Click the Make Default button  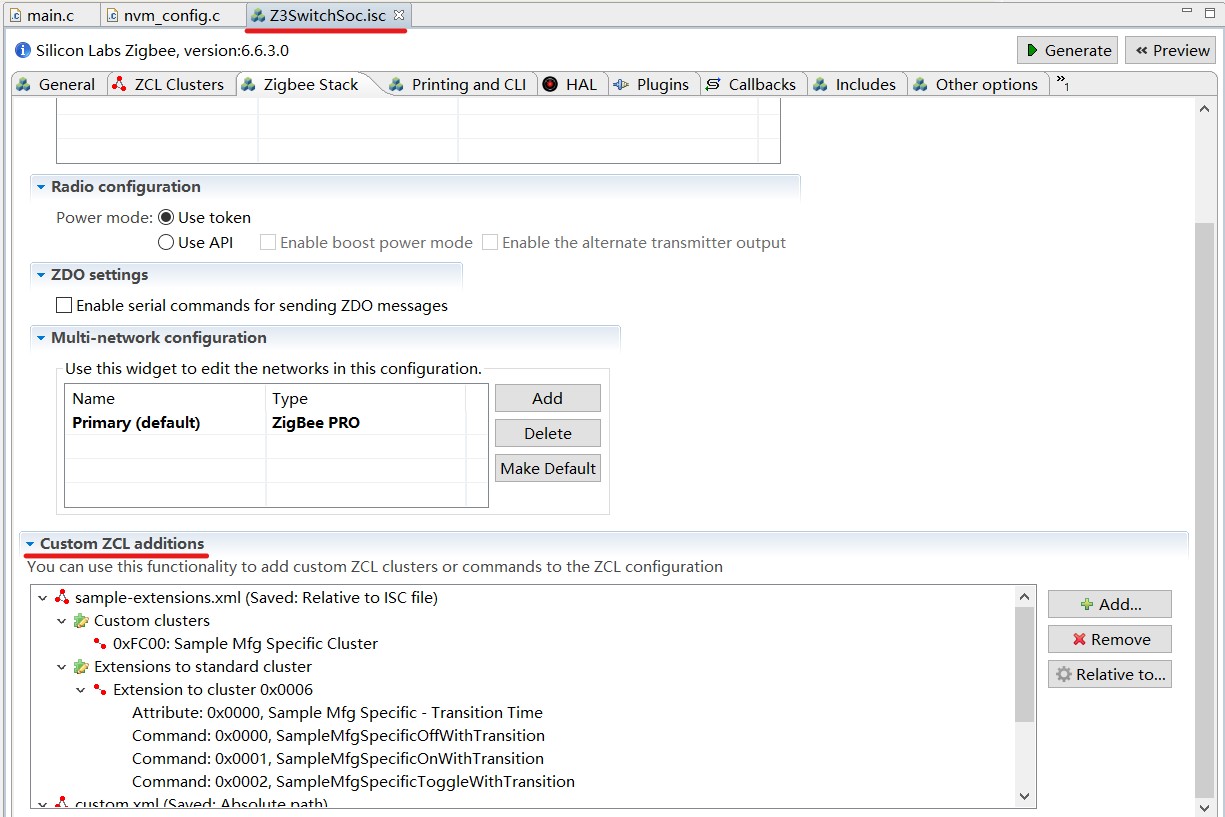point(547,468)
